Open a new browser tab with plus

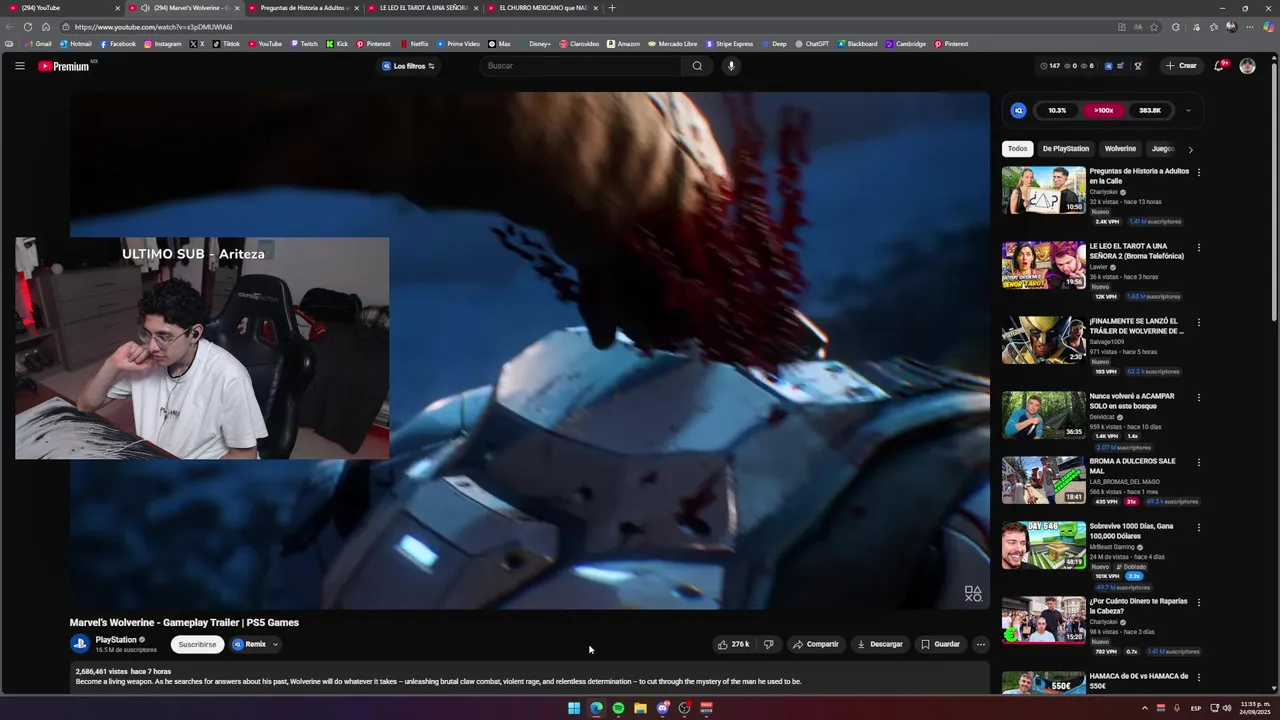[612, 8]
